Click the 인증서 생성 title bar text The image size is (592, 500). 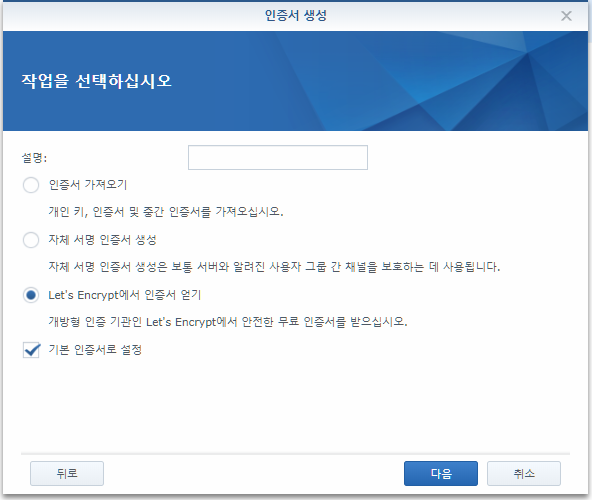(296, 15)
